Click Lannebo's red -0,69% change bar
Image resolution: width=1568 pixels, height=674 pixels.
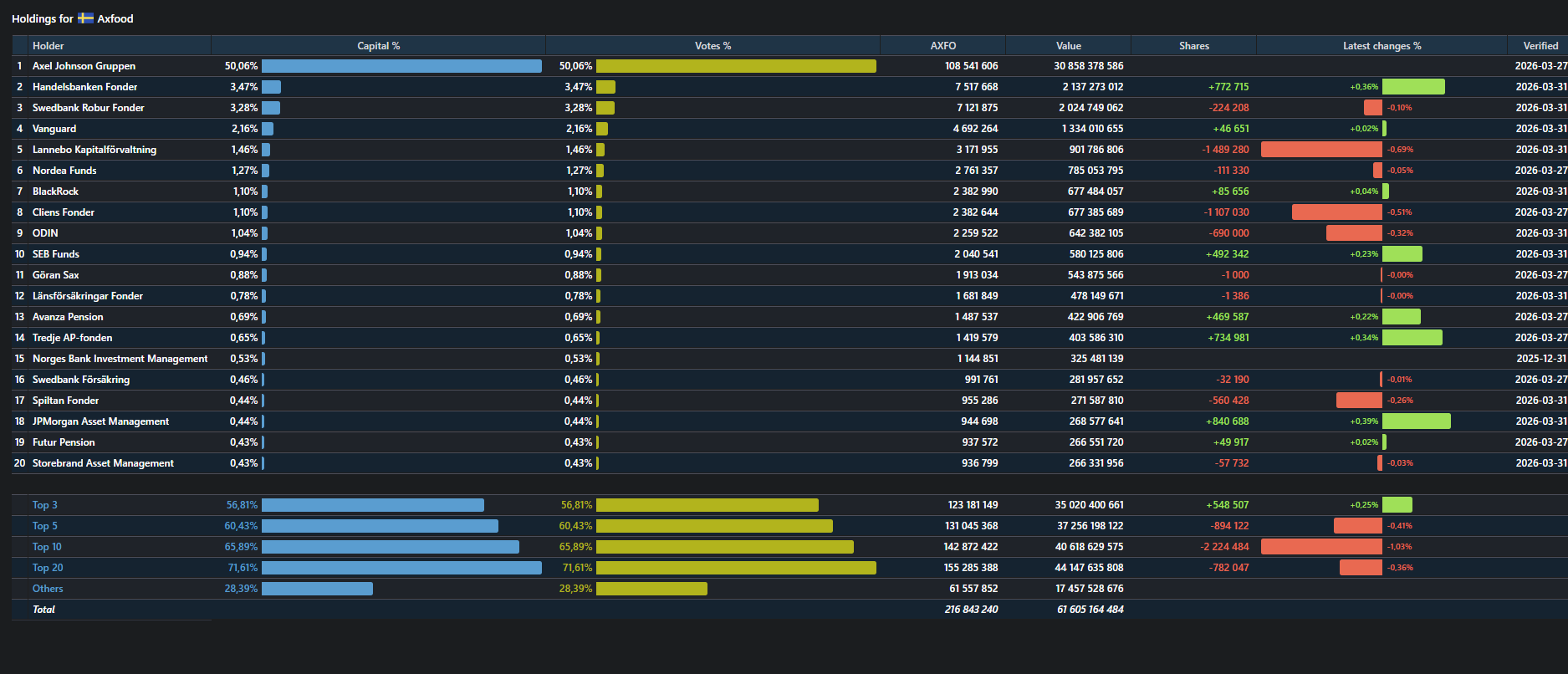coord(1321,150)
